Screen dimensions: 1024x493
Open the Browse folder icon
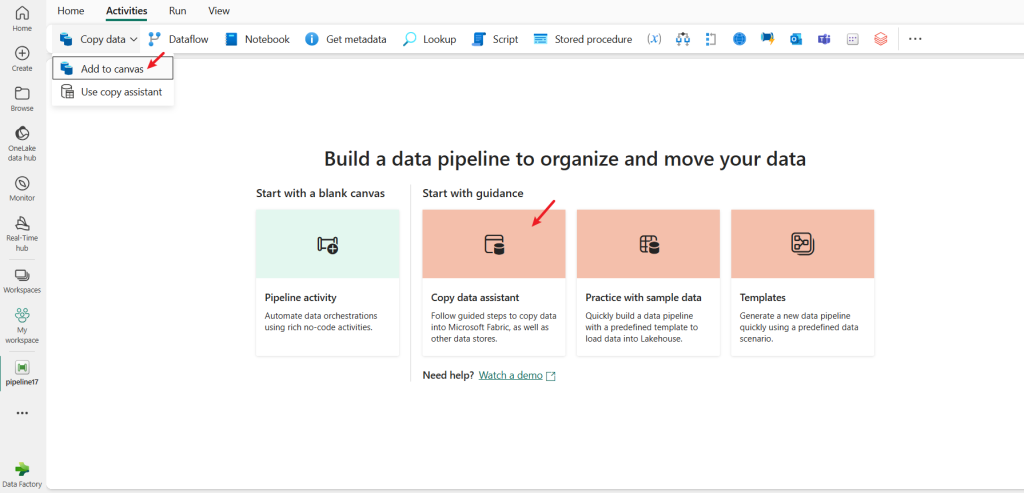22,99
